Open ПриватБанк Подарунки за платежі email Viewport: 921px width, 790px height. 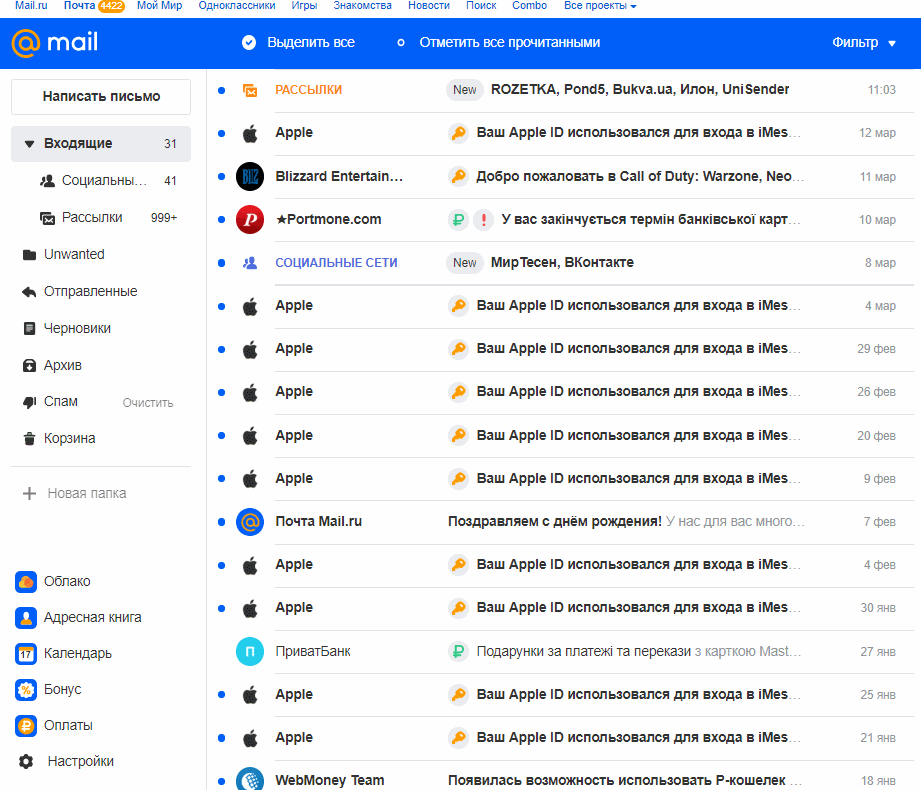tap(564, 651)
